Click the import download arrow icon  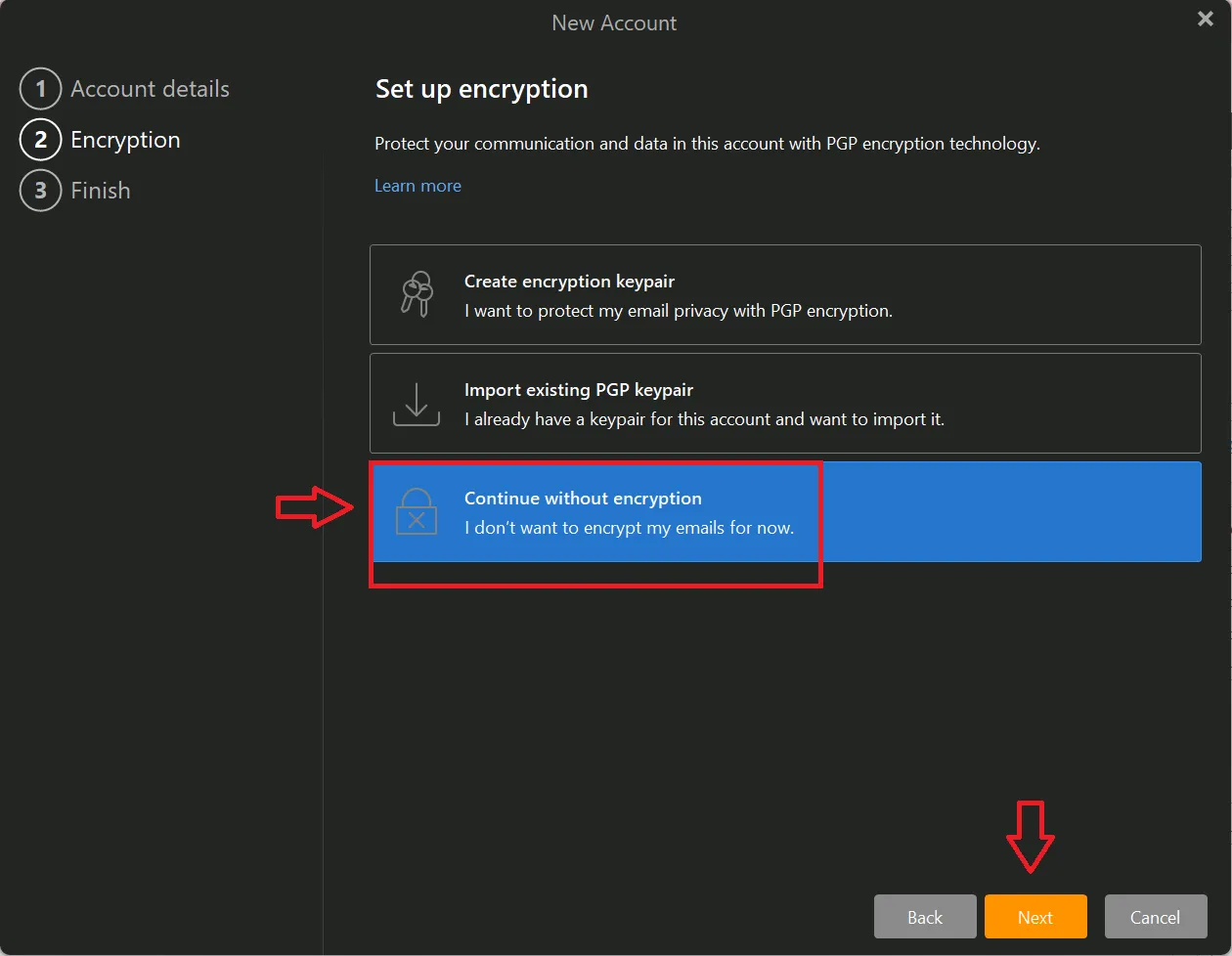(x=416, y=404)
